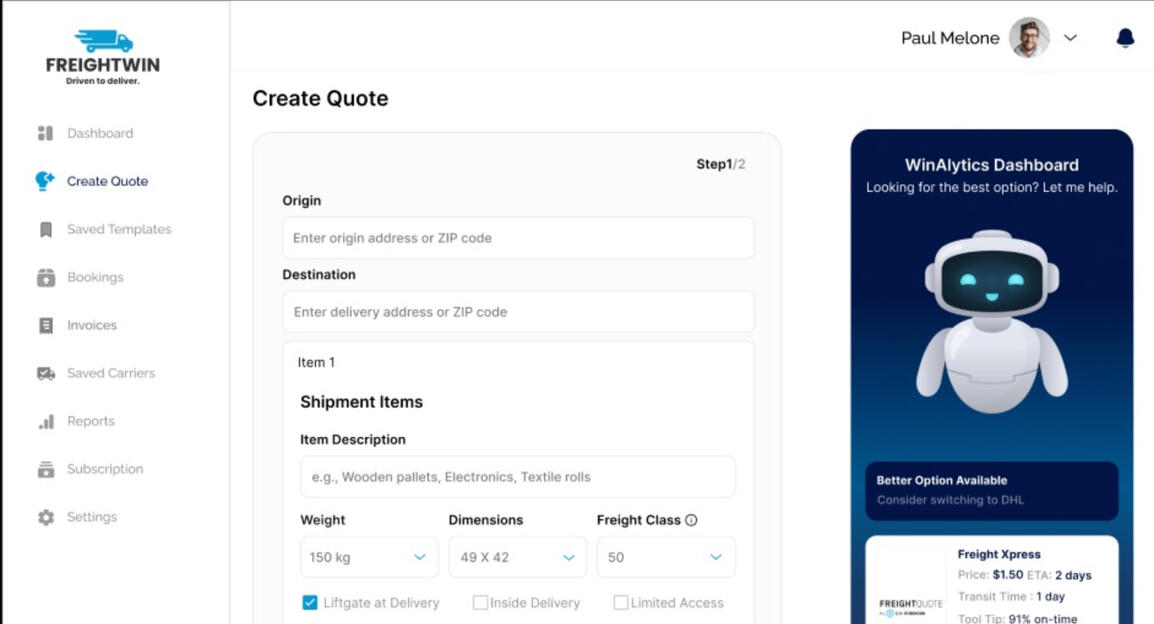Expand the Paul Melone user menu chevron
This screenshot has width=1154, height=624.
1070,38
